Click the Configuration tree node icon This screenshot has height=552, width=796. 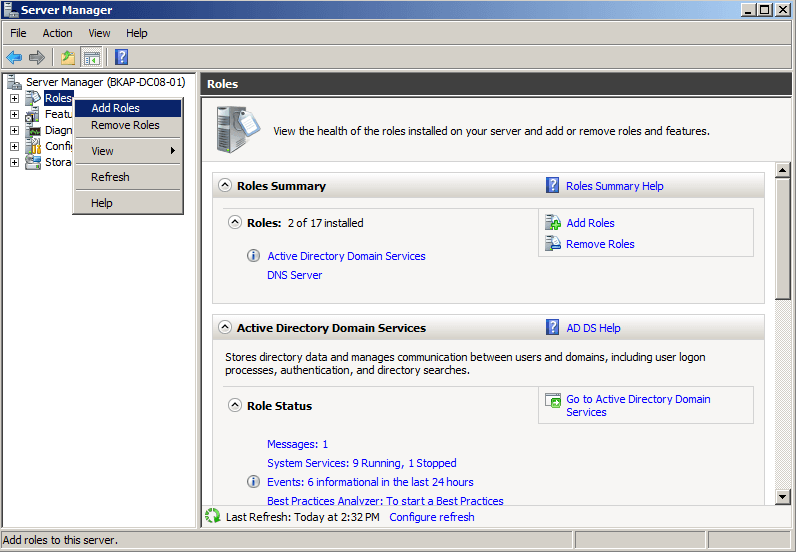coord(33,146)
